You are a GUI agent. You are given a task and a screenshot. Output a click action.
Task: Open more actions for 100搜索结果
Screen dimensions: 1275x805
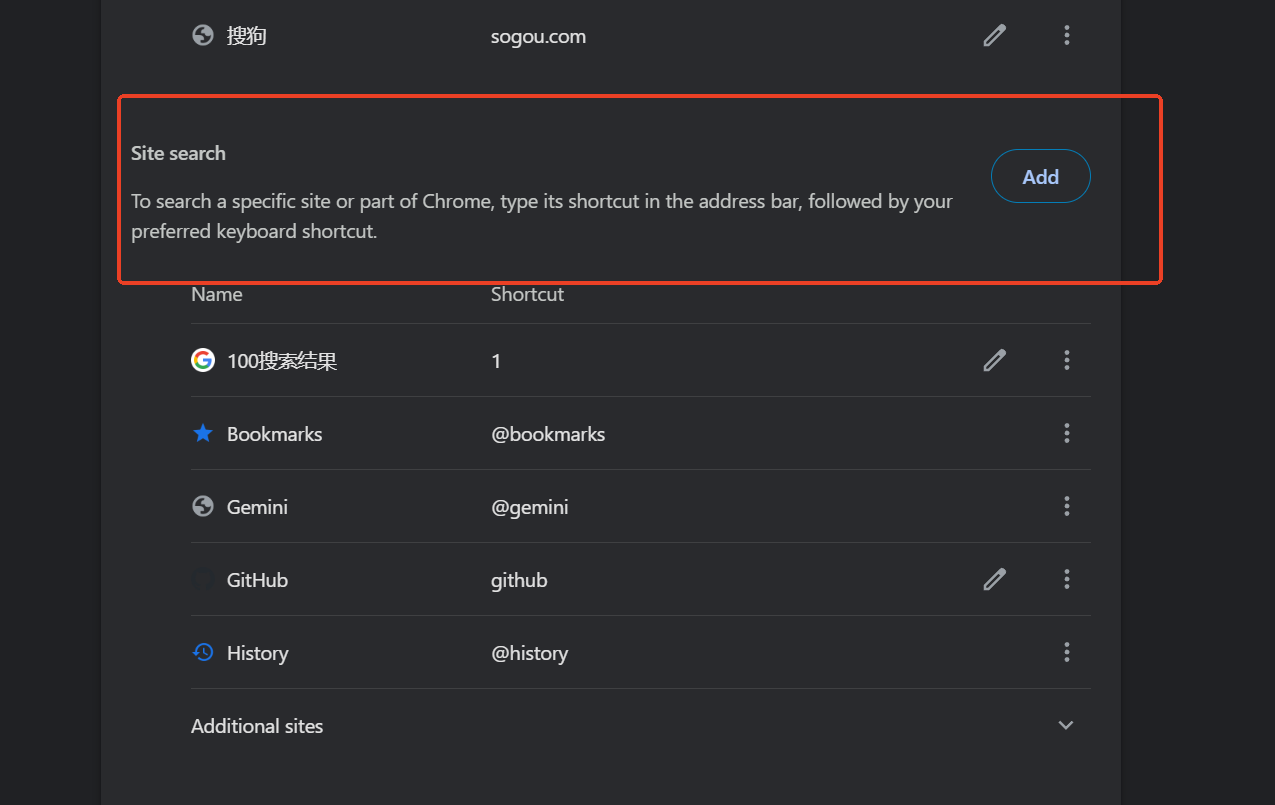[x=1067, y=360]
